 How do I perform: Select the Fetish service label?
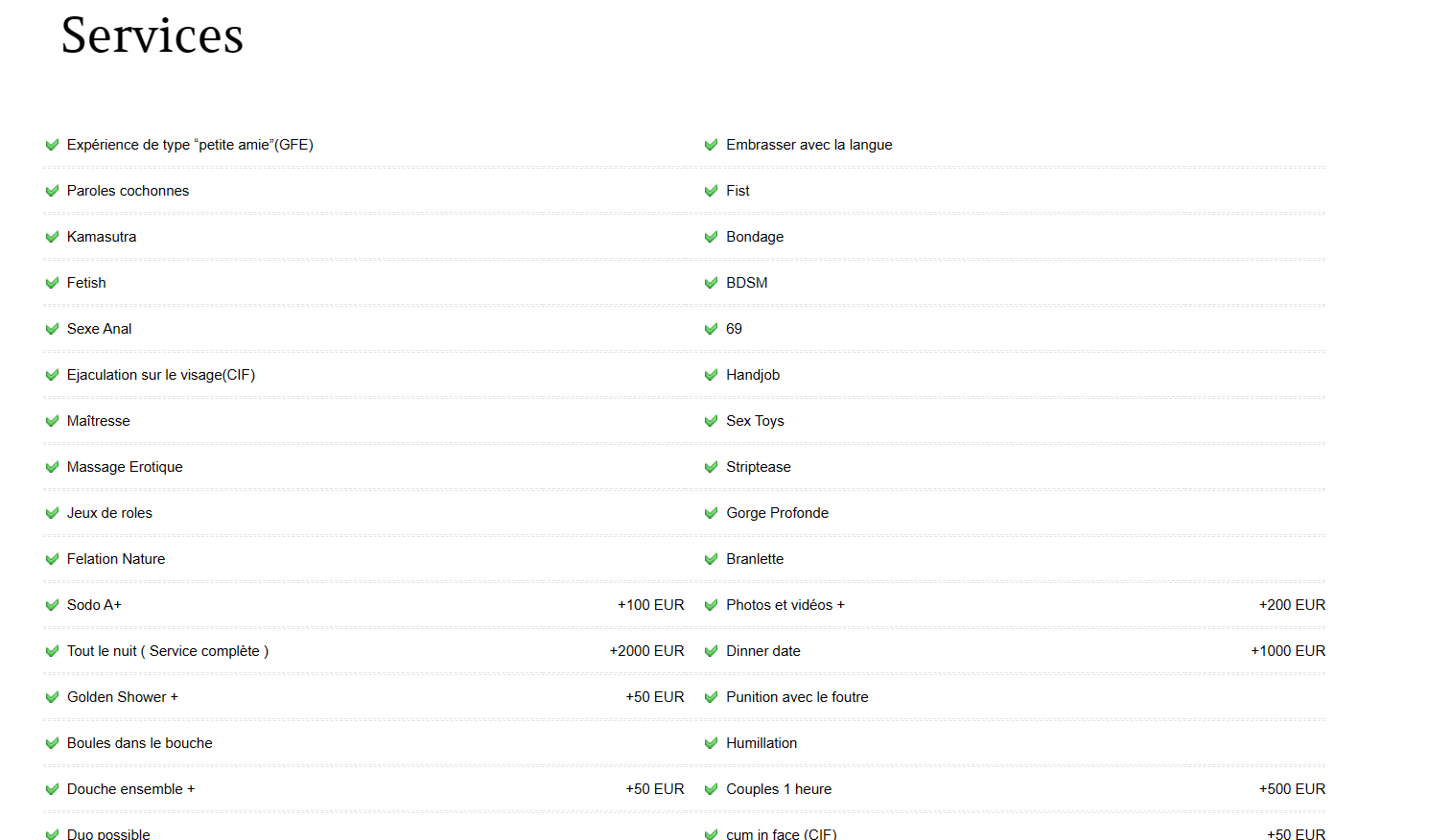click(x=86, y=283)
